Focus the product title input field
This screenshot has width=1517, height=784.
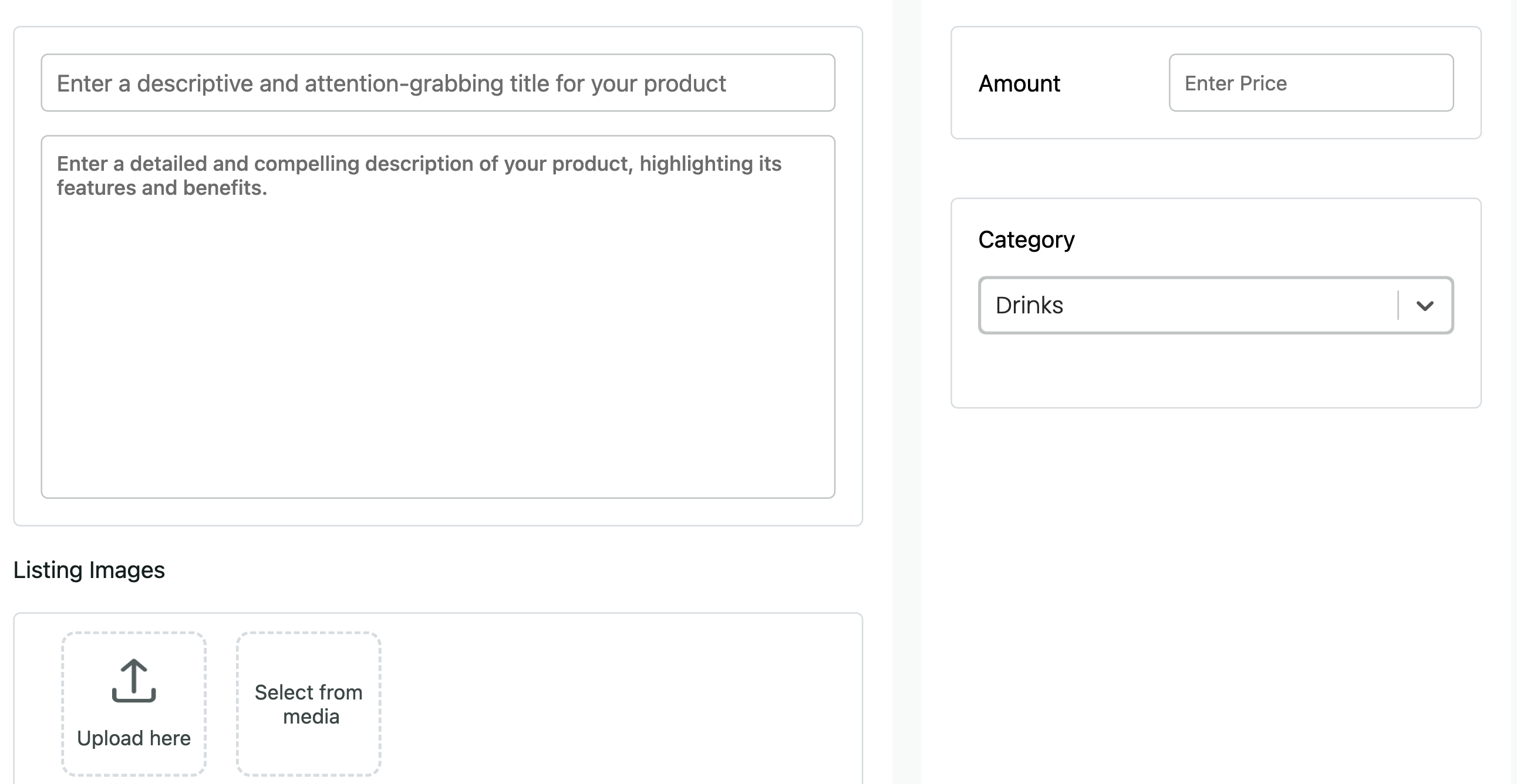(437, 83)
